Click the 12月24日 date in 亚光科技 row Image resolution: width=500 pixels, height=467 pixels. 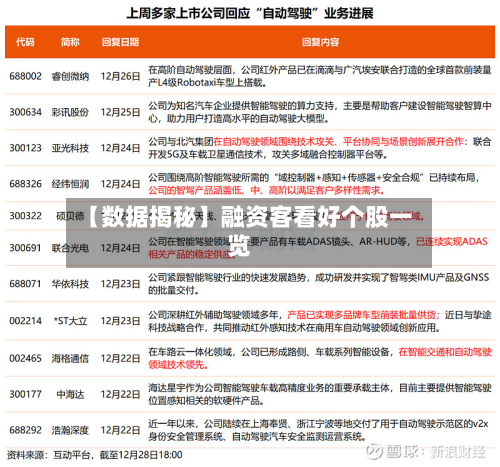[x=120, y=148]
